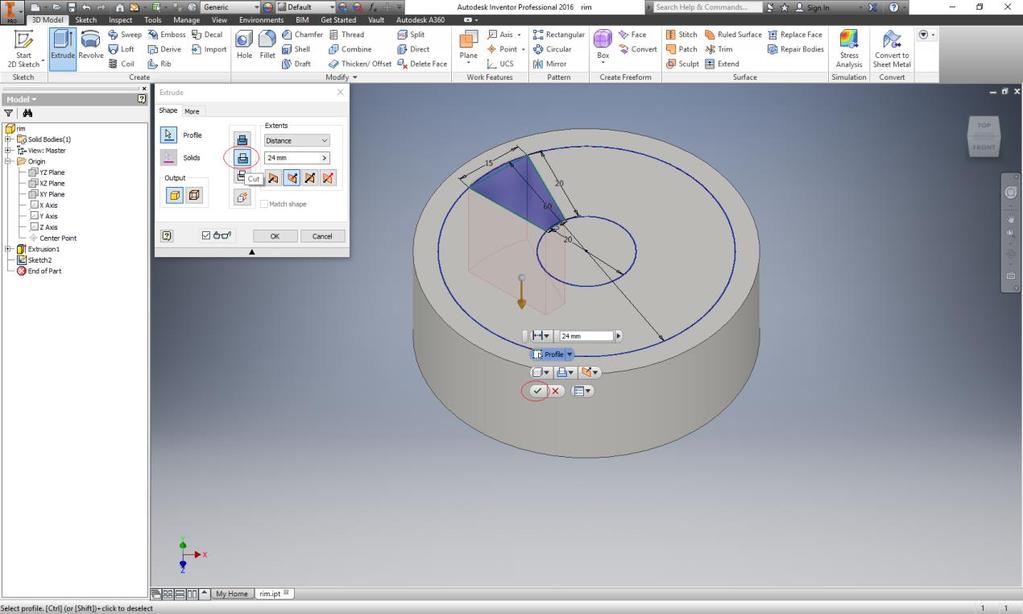
Task: Open the Manage ribbon tab
Action: click(187, 20)
